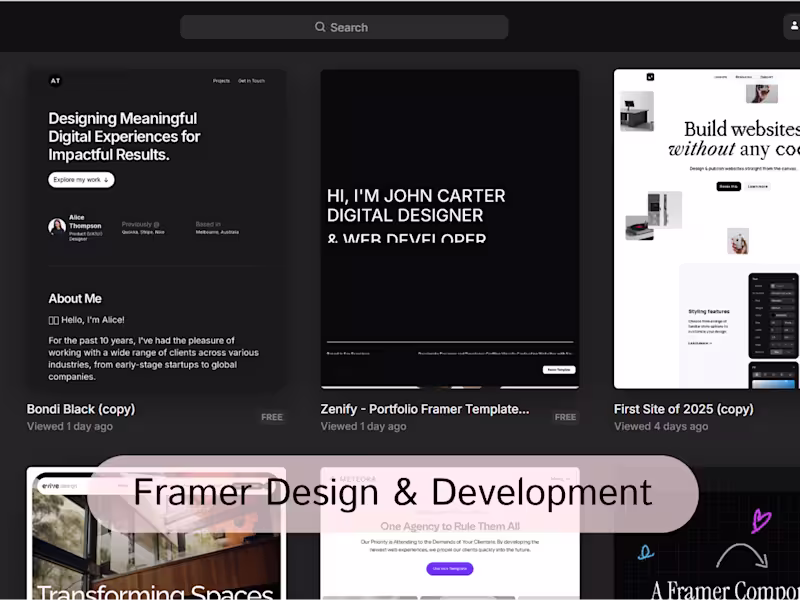
Task: Click the search magnifier icon
Action: (x=320, y=27)
